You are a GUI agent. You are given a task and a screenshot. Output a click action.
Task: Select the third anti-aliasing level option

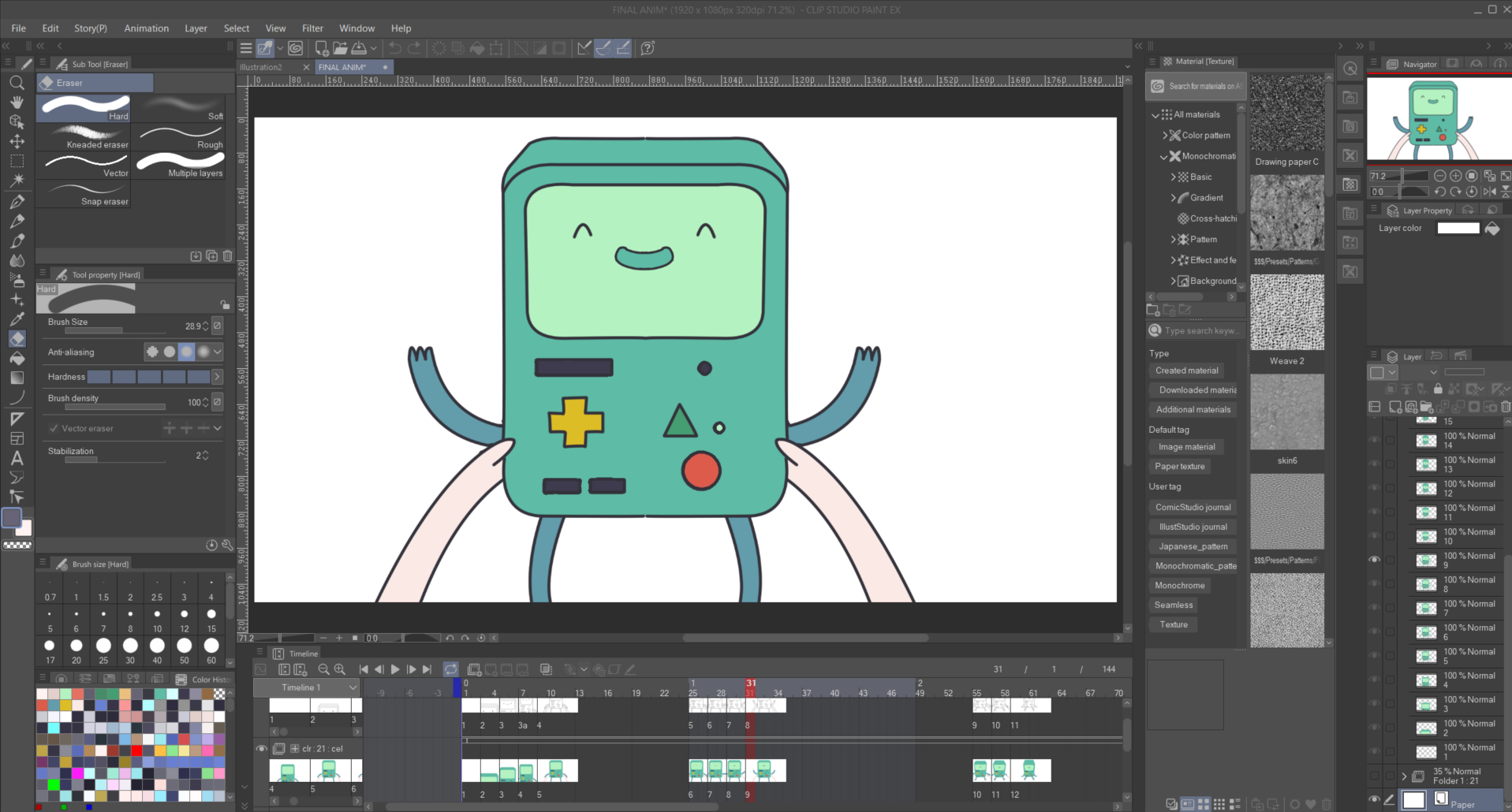[x=186, y=352]
